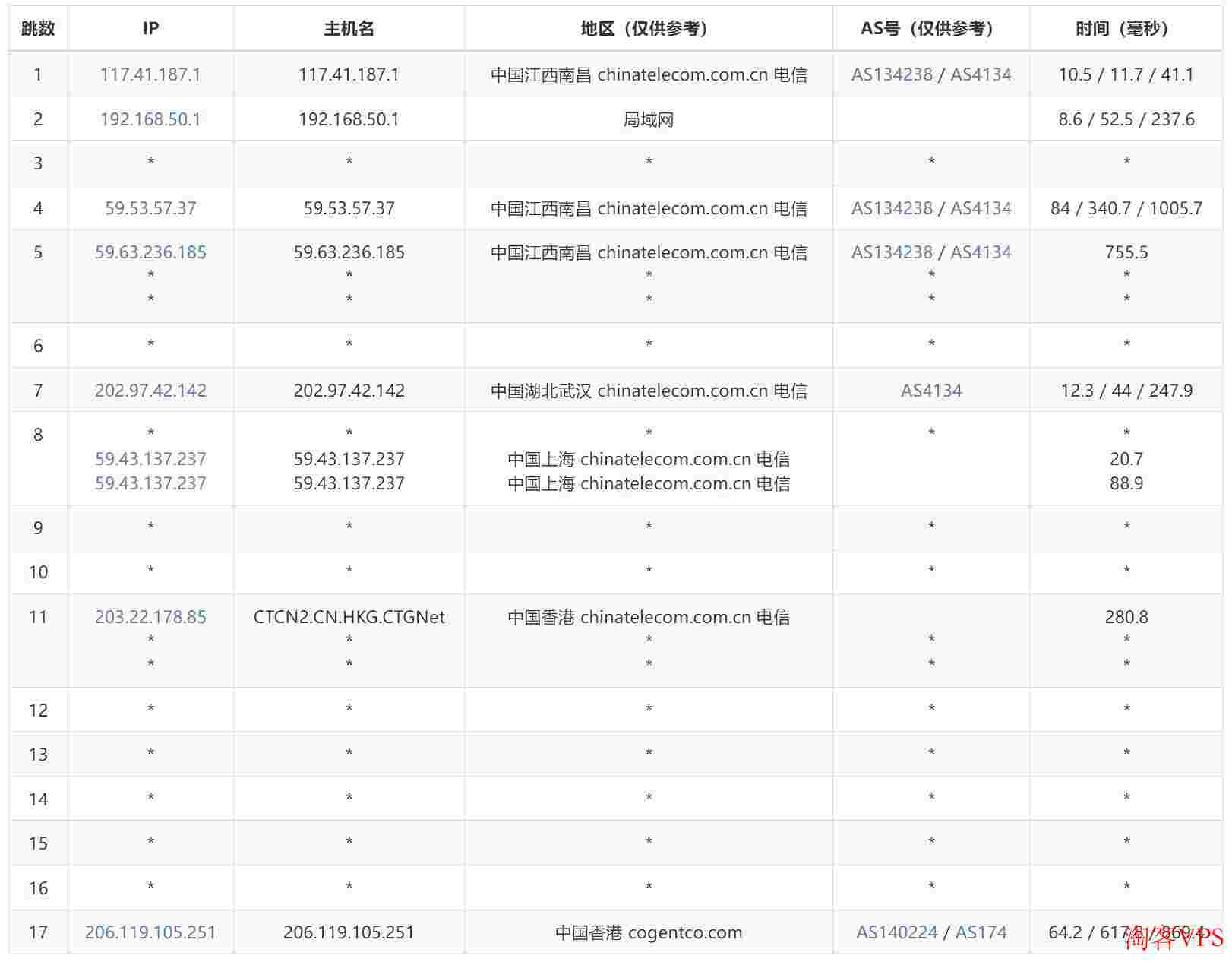Screen dimensions: 1232x962
Task: Select hostname 202.97.42.142 in hop 7
Action: point(349,391)
